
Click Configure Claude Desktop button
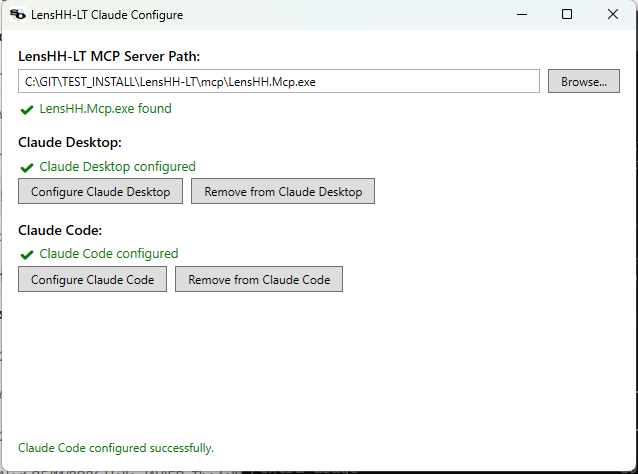tap(101, 191)
